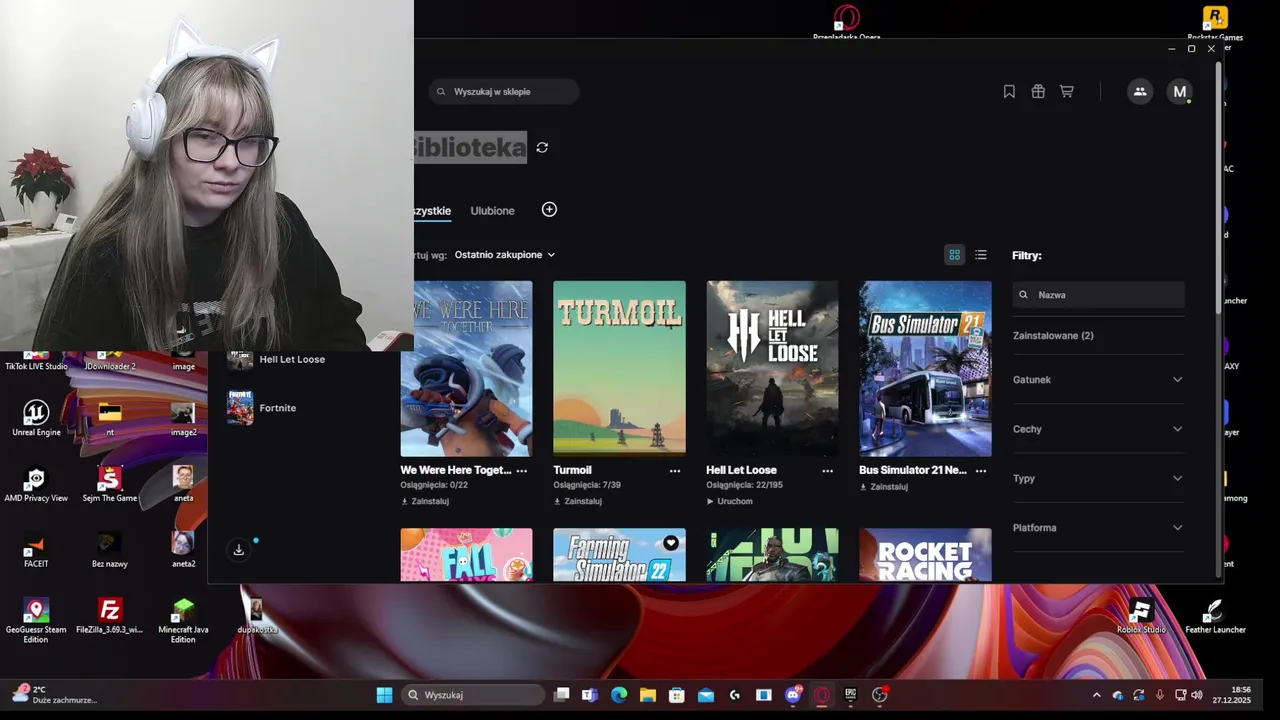The image size is (1280, 720).
Task: Select the Ulubione tab
Action: point(492,211)
